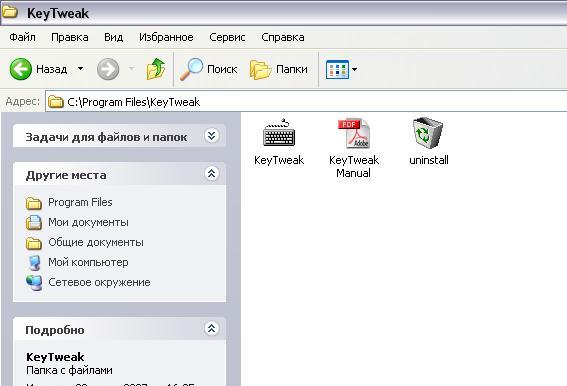Click the KeyTweak Manual file name label
This screenshot has height=386, width=567.
coord(354,166)
